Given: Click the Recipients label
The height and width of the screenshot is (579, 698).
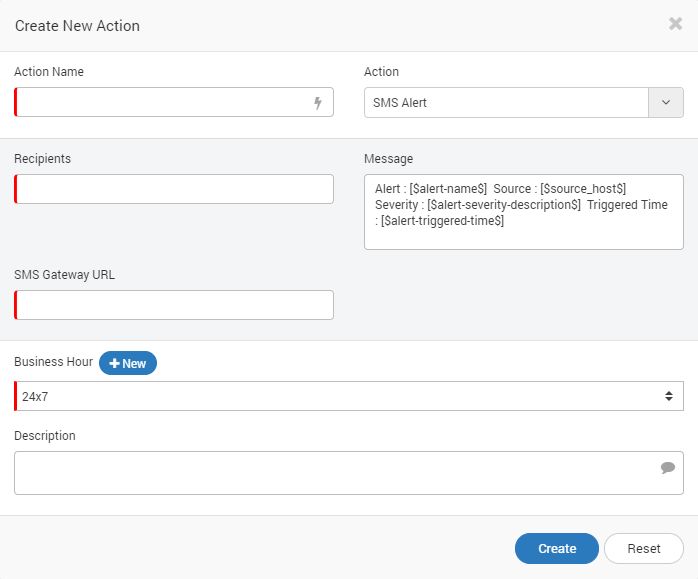Looking at the screenshot, I should [x=42, y=159].
